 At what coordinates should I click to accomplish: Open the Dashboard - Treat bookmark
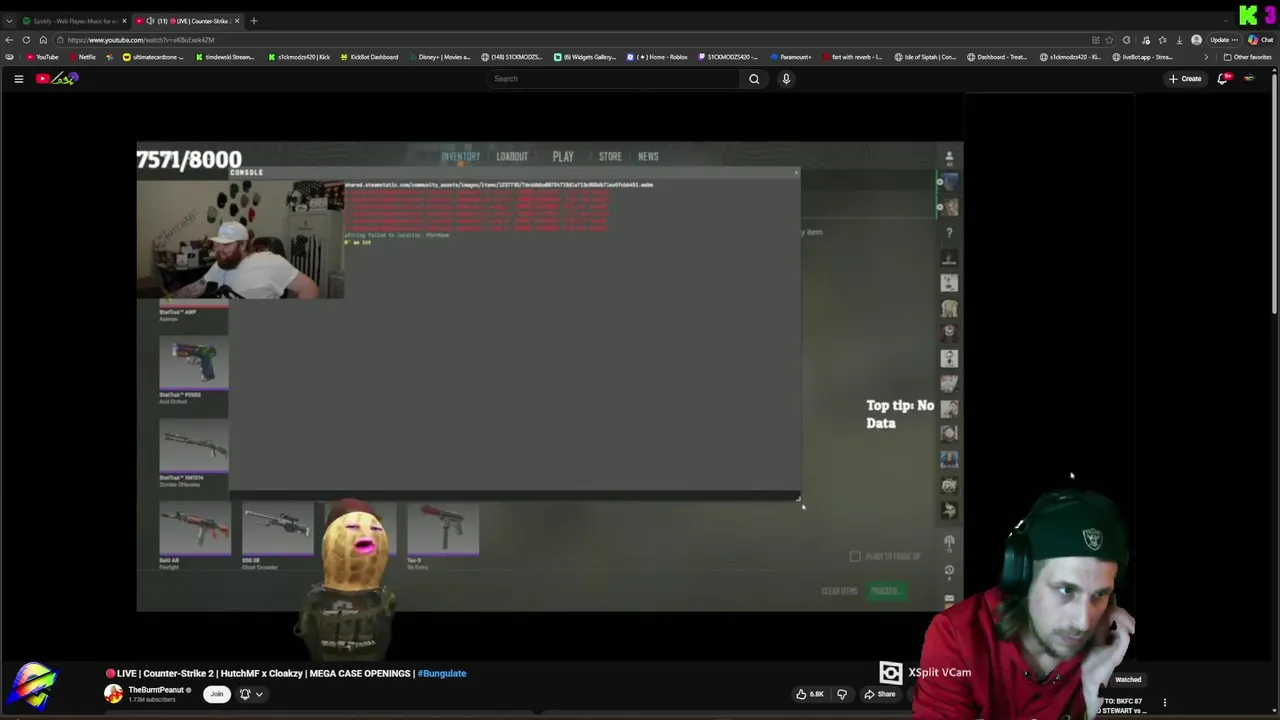[997, 57]
